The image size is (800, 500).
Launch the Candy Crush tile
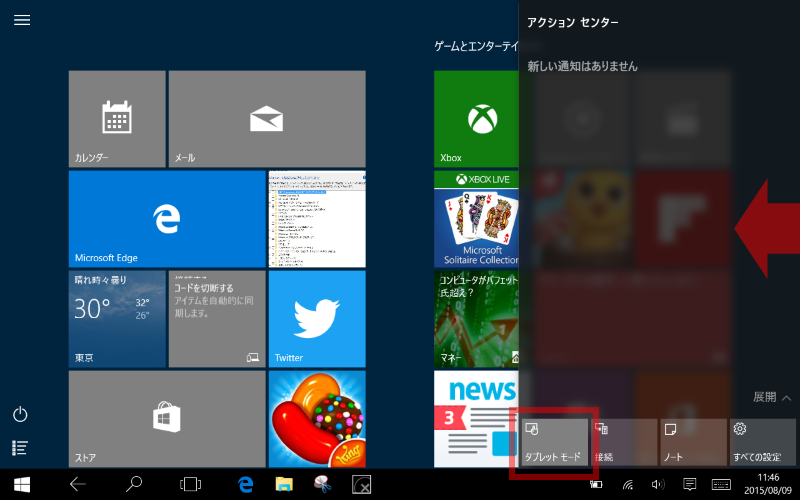[317, 419]
